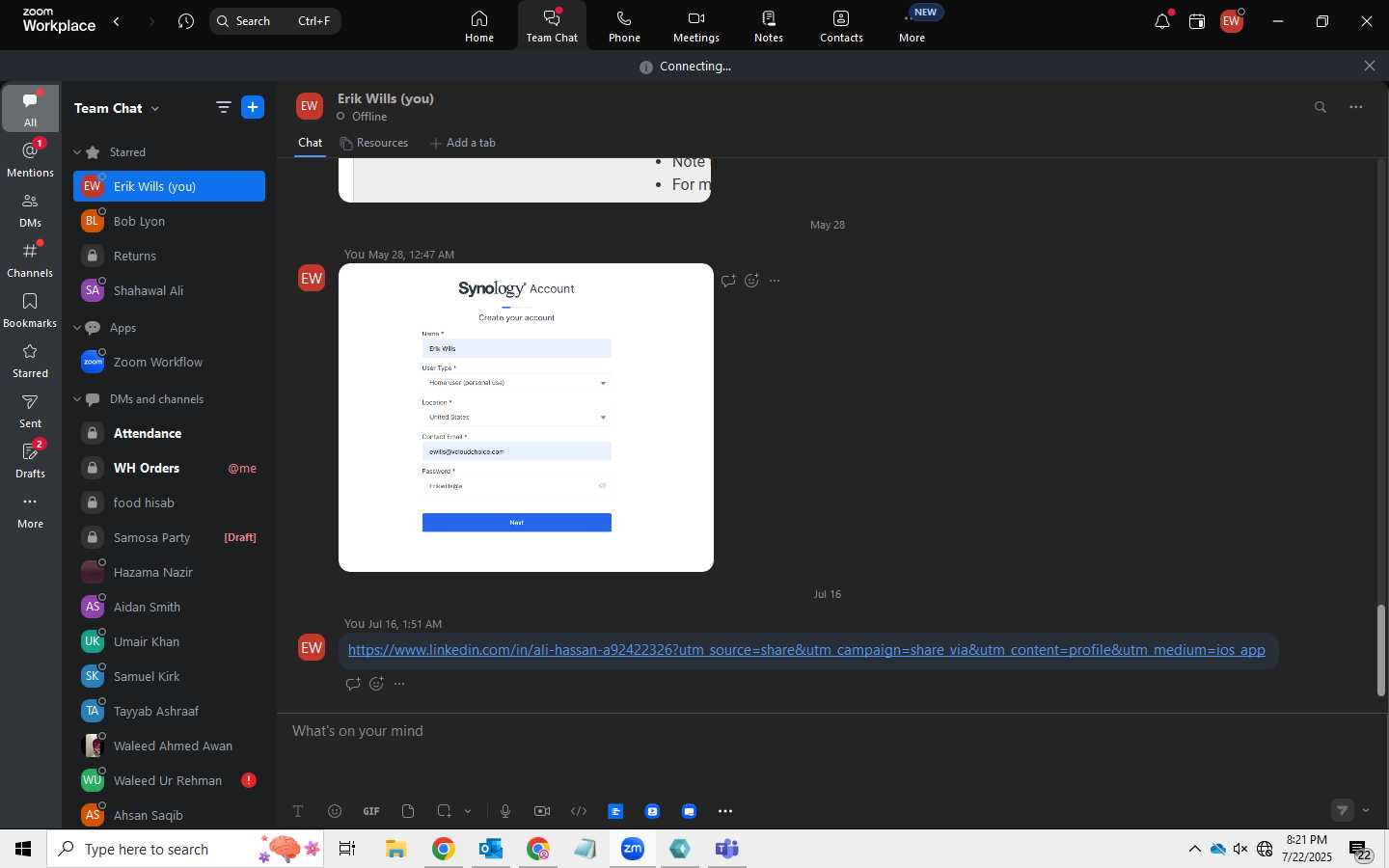Switch to the Contacts tab
This screenshot has width=1389, height=868.
pyautogui.click(x=841, y=26)
